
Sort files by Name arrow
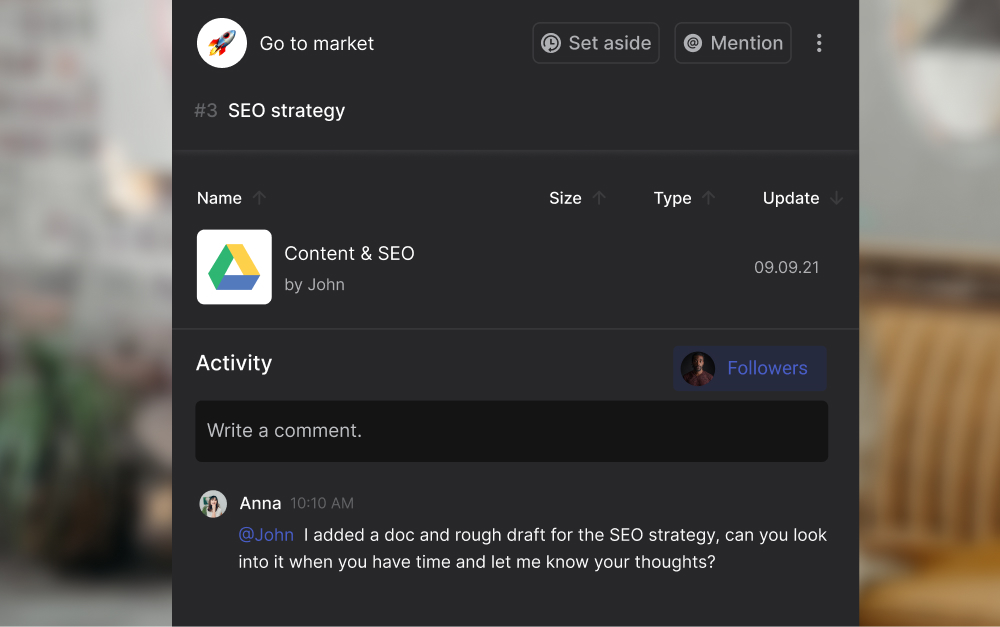click(x=259, y=198)
